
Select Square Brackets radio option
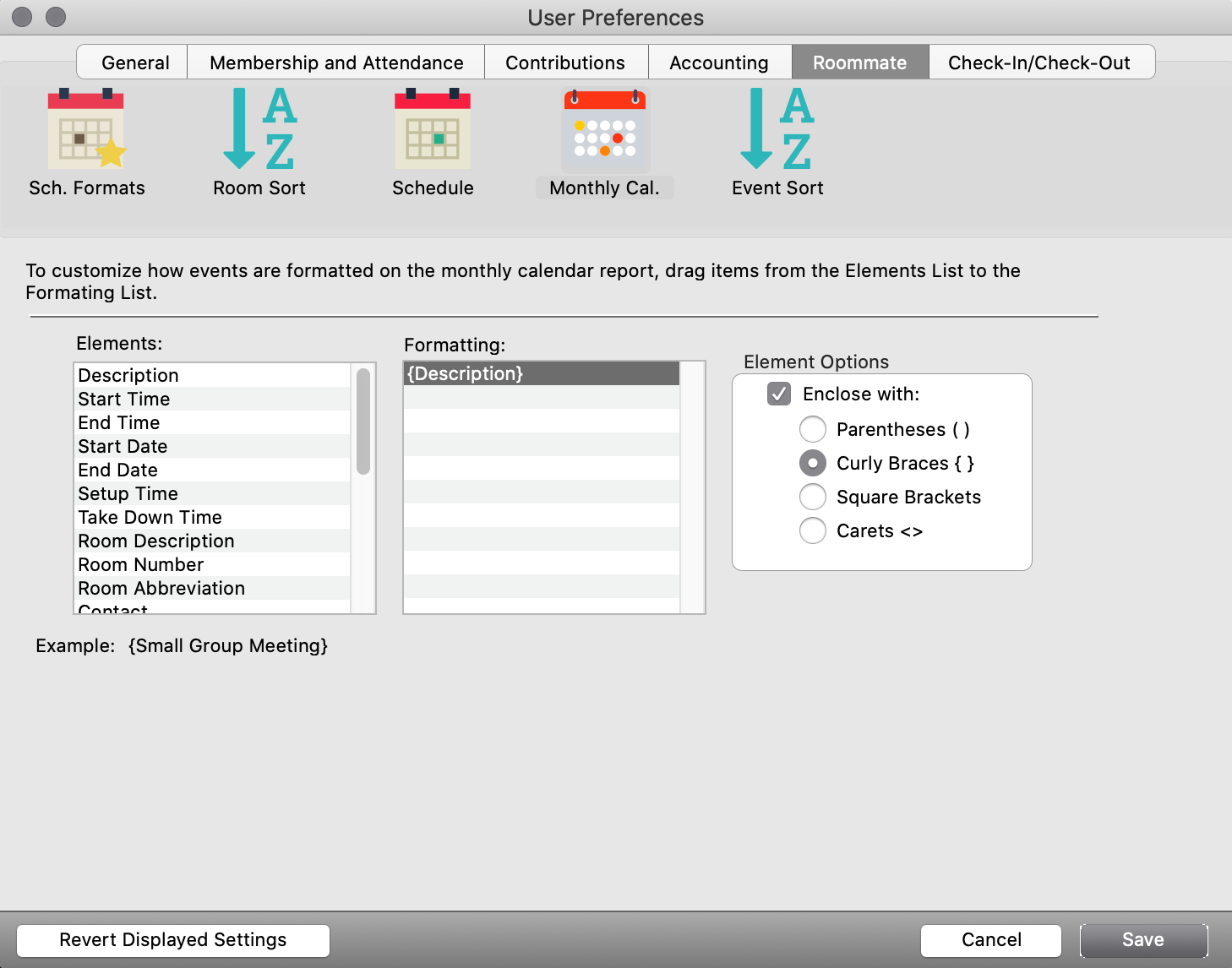[813, 497]
